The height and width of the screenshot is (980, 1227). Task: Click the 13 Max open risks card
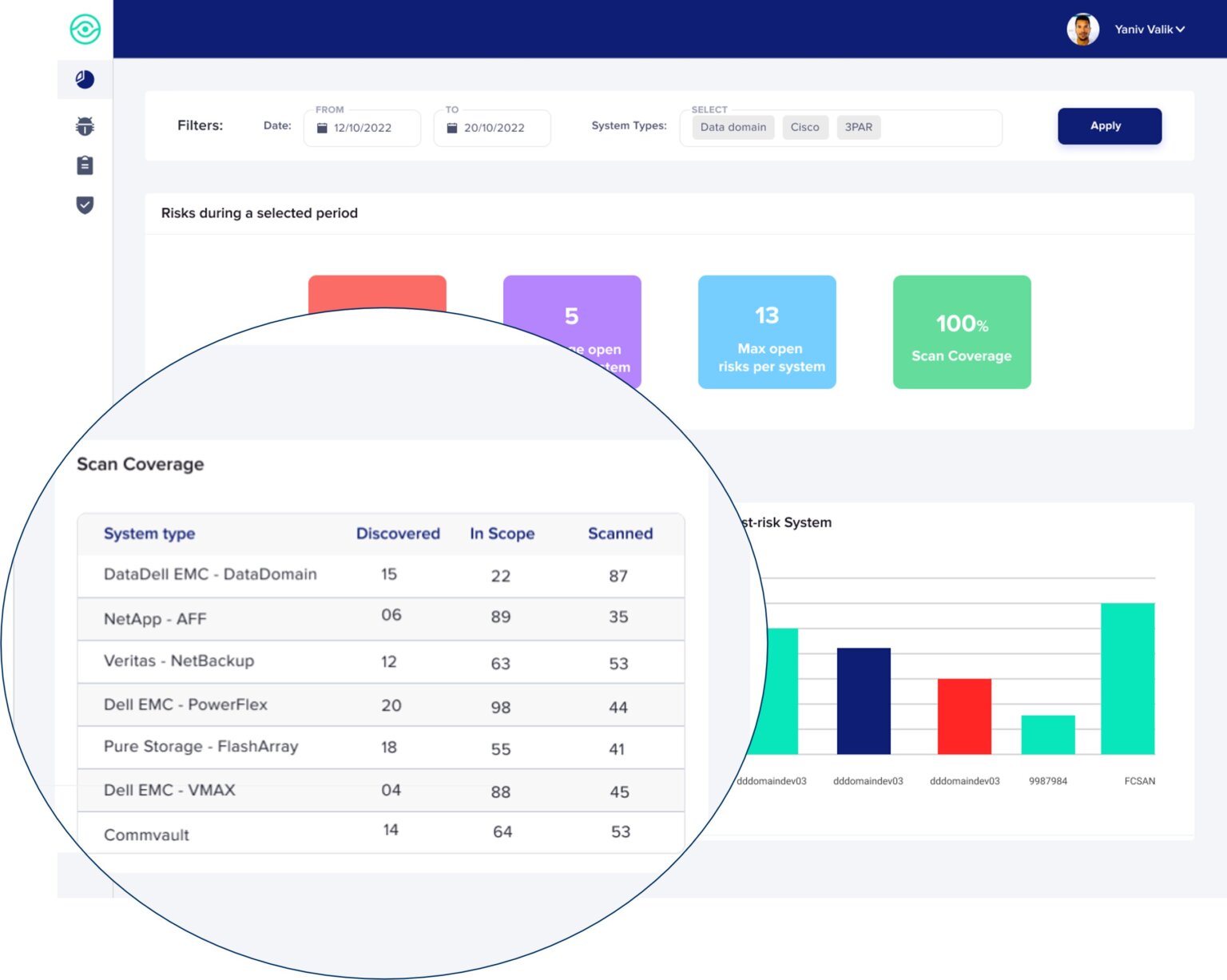click(x=767, y=332)
